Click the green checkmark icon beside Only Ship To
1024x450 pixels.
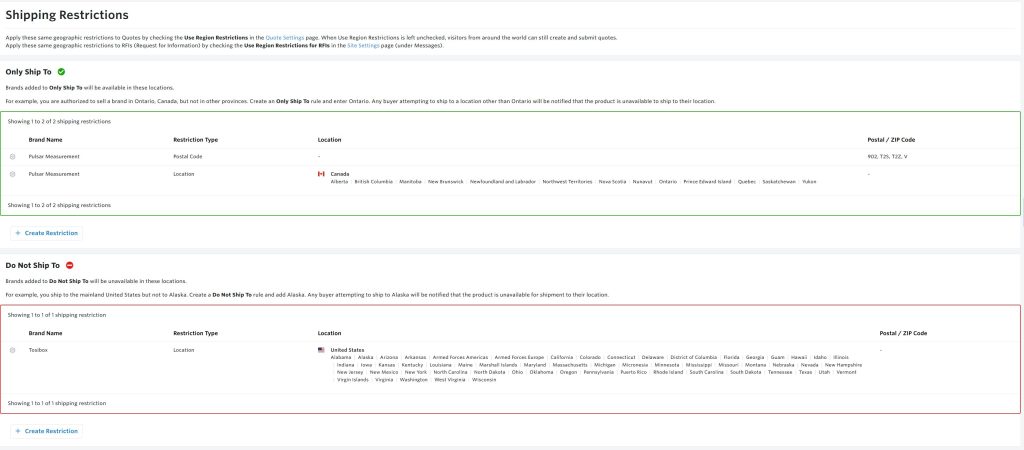(61, 72)
